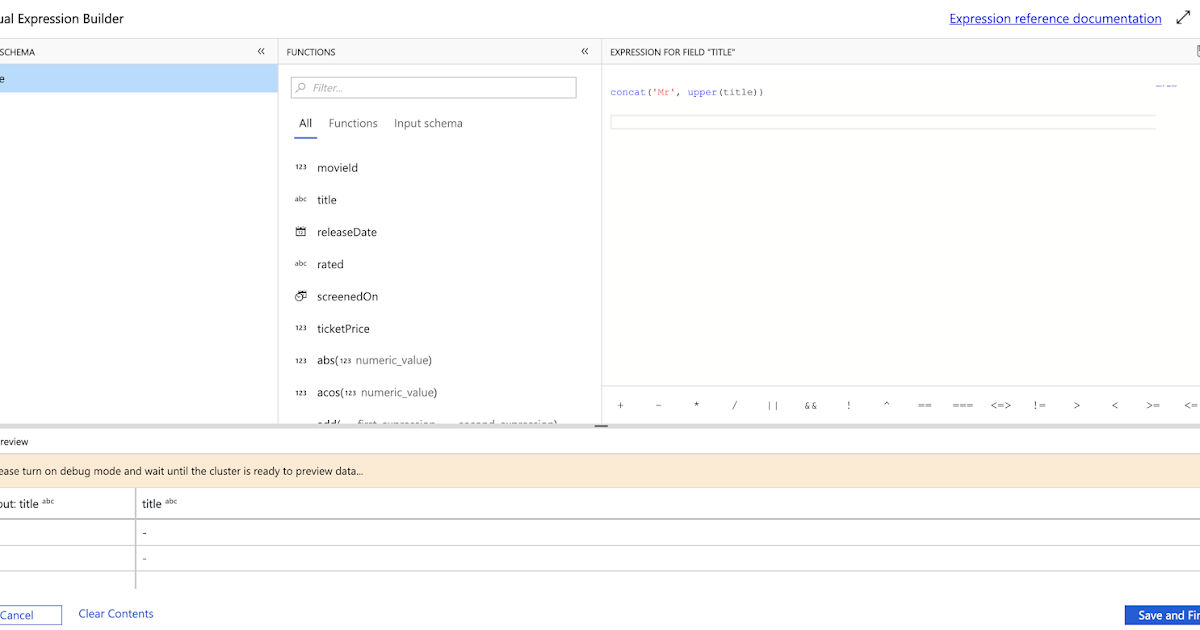Viewport: 1200px width, 630px height.
Task: Insert the concatenation operator ||
Action: pyautogui.click(x=772, y=404)
